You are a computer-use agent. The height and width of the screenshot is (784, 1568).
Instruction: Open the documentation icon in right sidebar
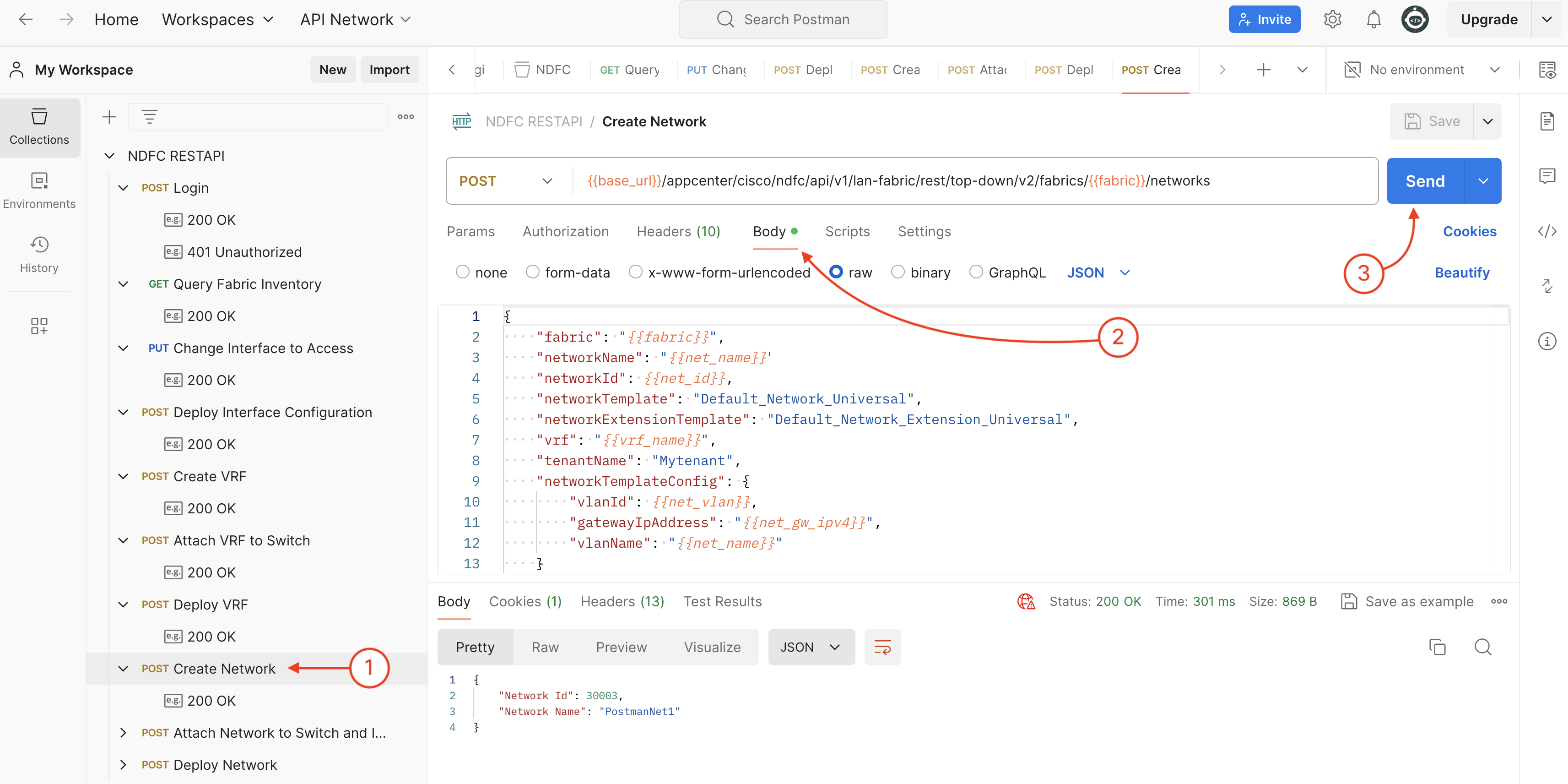pos(1546,122)
